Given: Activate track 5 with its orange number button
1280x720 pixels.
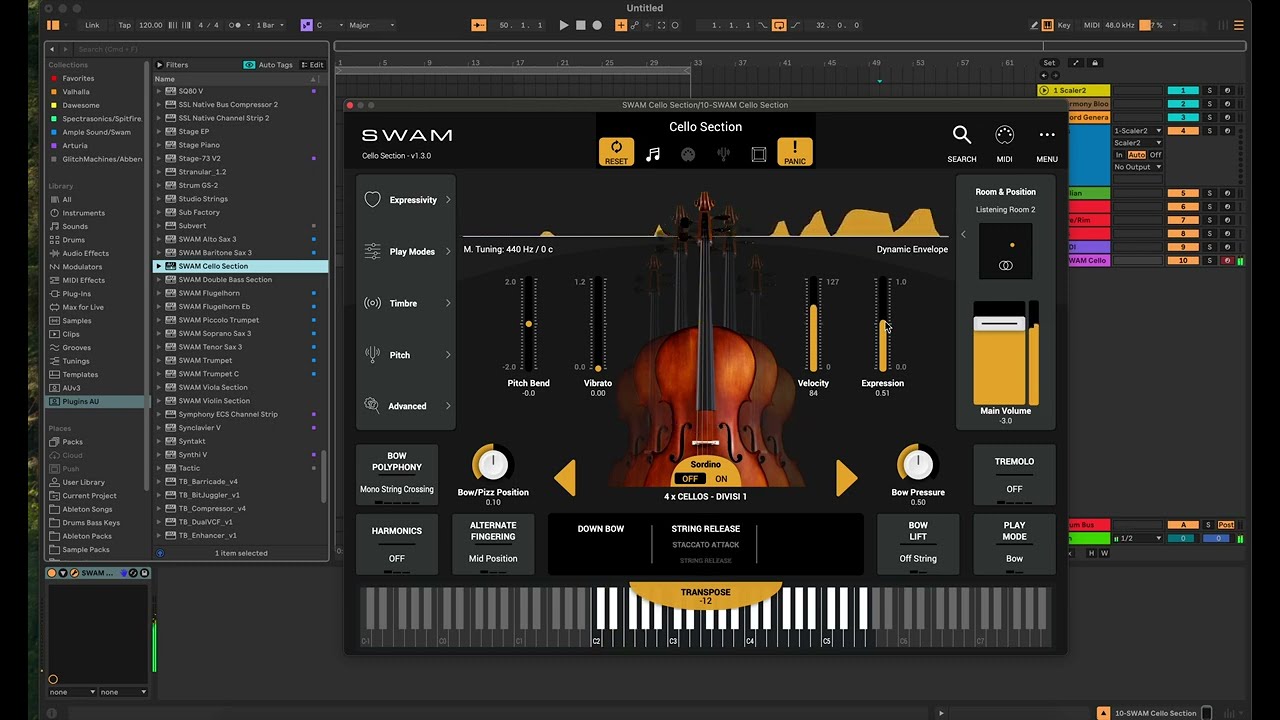Looking at the screenshot, I should pyautogui.click(x=1183, y=193).
